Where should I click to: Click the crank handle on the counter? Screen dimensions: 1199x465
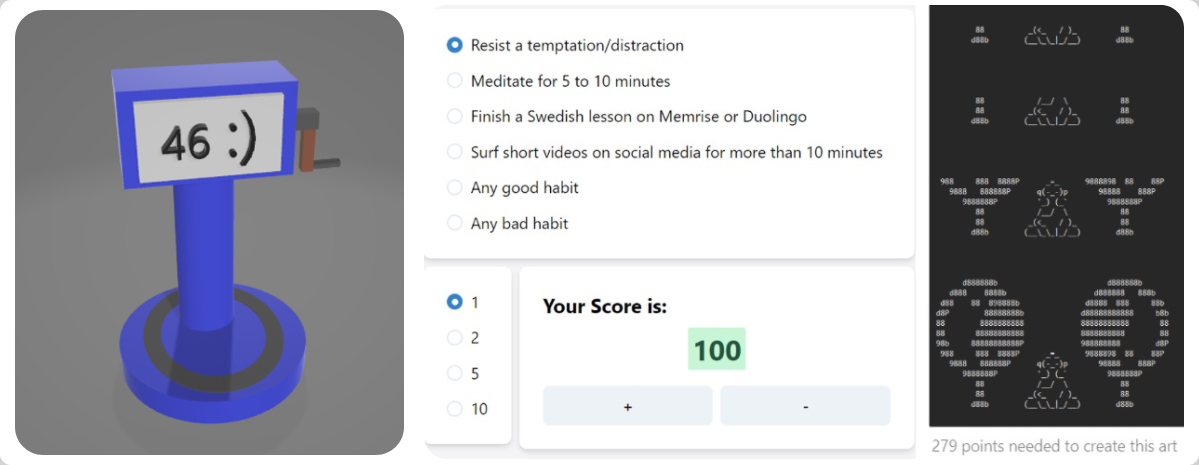pos(315,141)
